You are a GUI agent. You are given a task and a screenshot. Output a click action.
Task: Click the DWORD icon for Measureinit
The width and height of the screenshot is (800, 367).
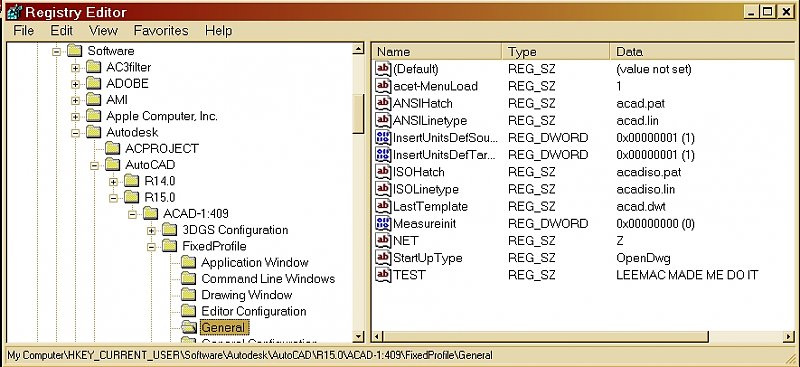click(383, 223)
